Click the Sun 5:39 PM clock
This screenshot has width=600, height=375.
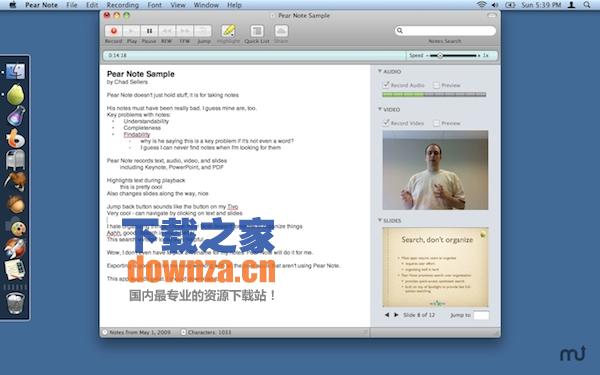(x=541, y=5)
